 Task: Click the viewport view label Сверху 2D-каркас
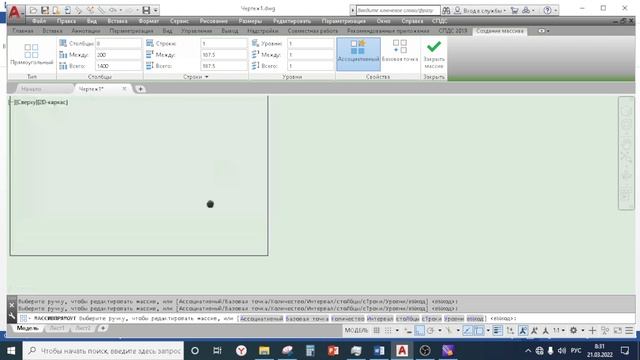point(40,102)
